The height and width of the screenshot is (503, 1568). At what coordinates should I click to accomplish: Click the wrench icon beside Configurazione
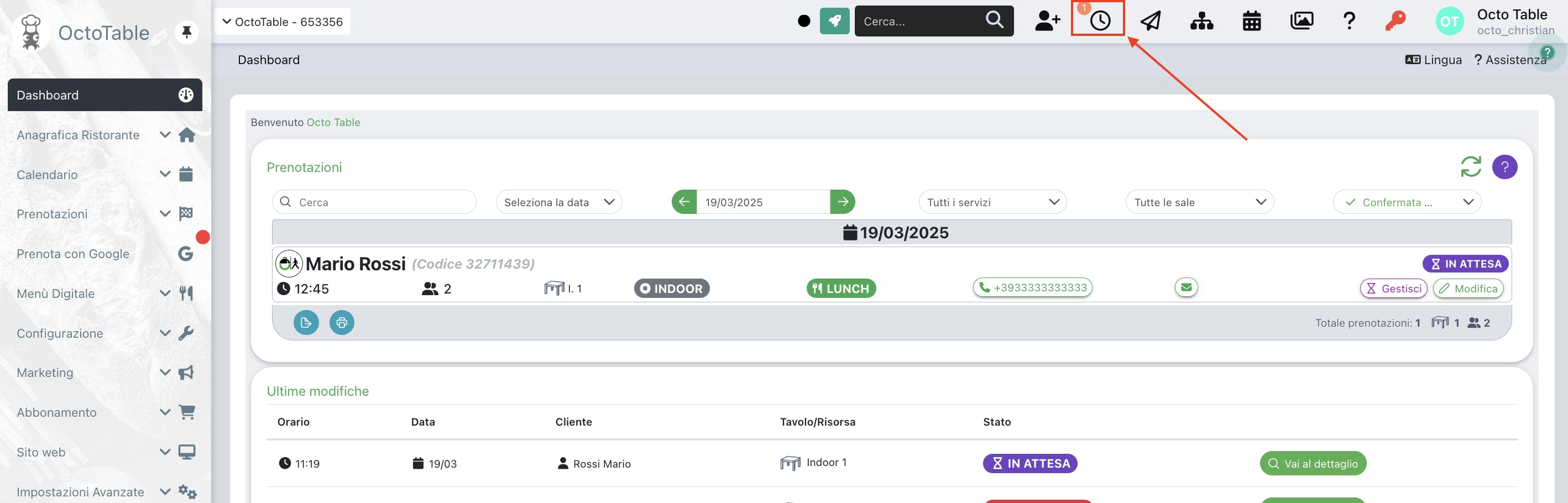(186, 333)
